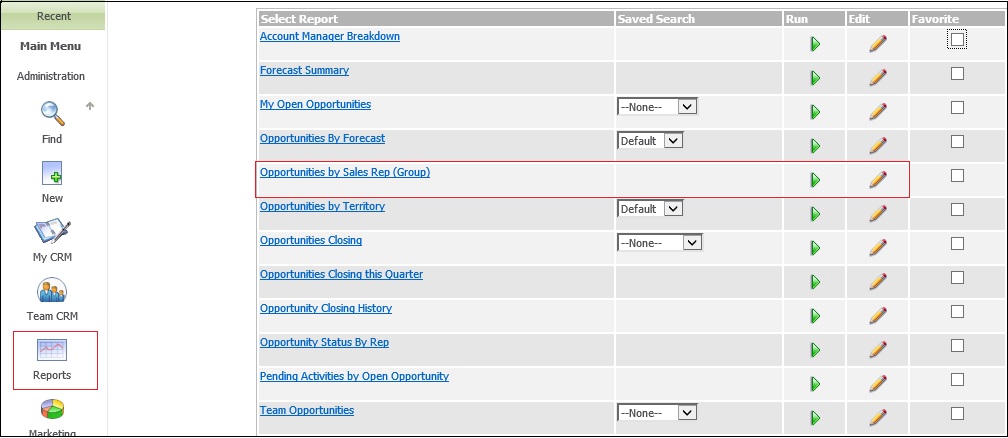Mark Opportunities By Forecast as favorite
This screenshot has height=438, width=1008.
pos(957,141)
